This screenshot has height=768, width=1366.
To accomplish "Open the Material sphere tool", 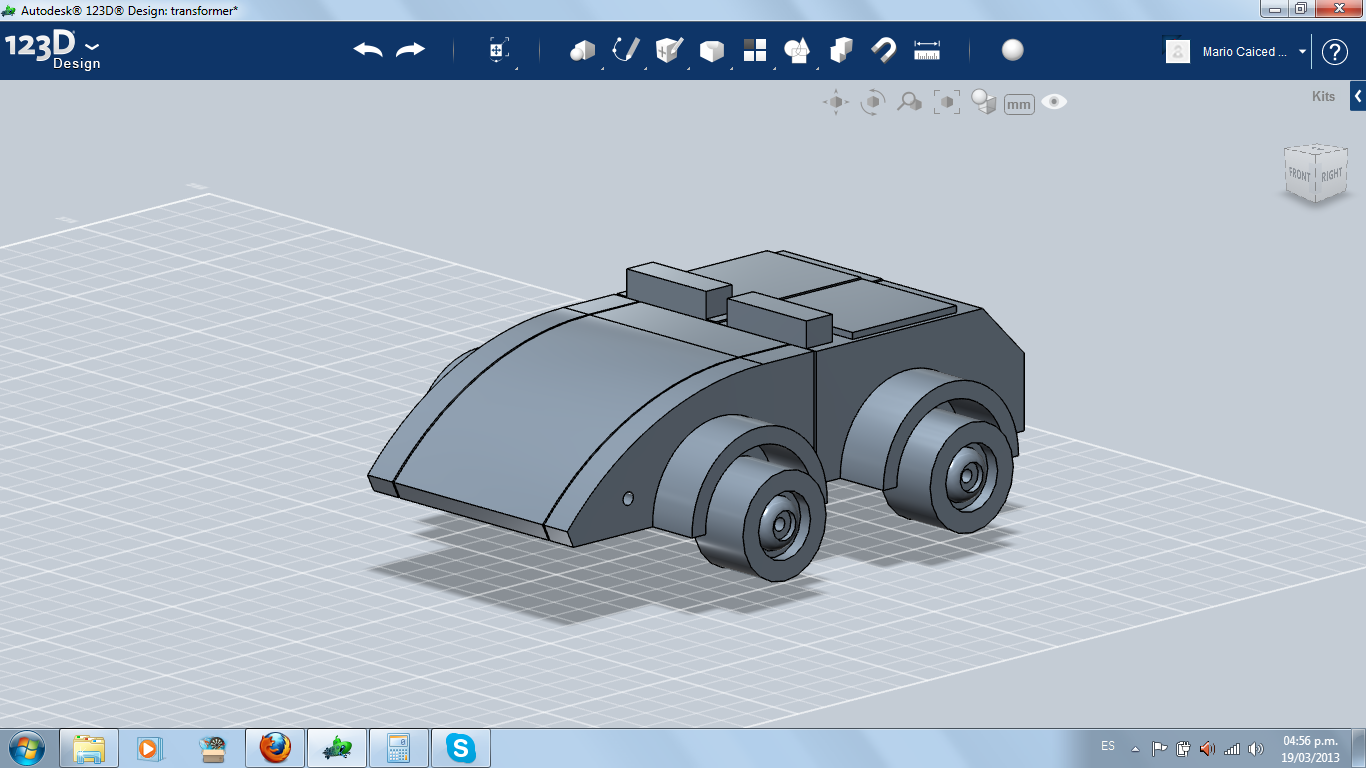I will (x=1013, y=50).
